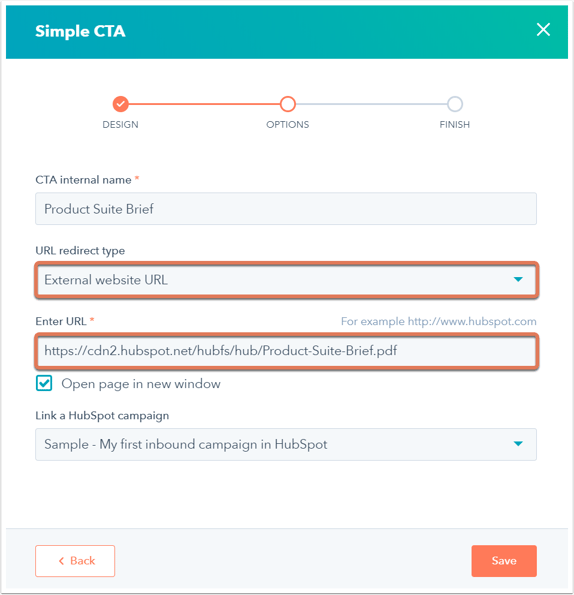Click the Simple CTA header title

[80, 31]
